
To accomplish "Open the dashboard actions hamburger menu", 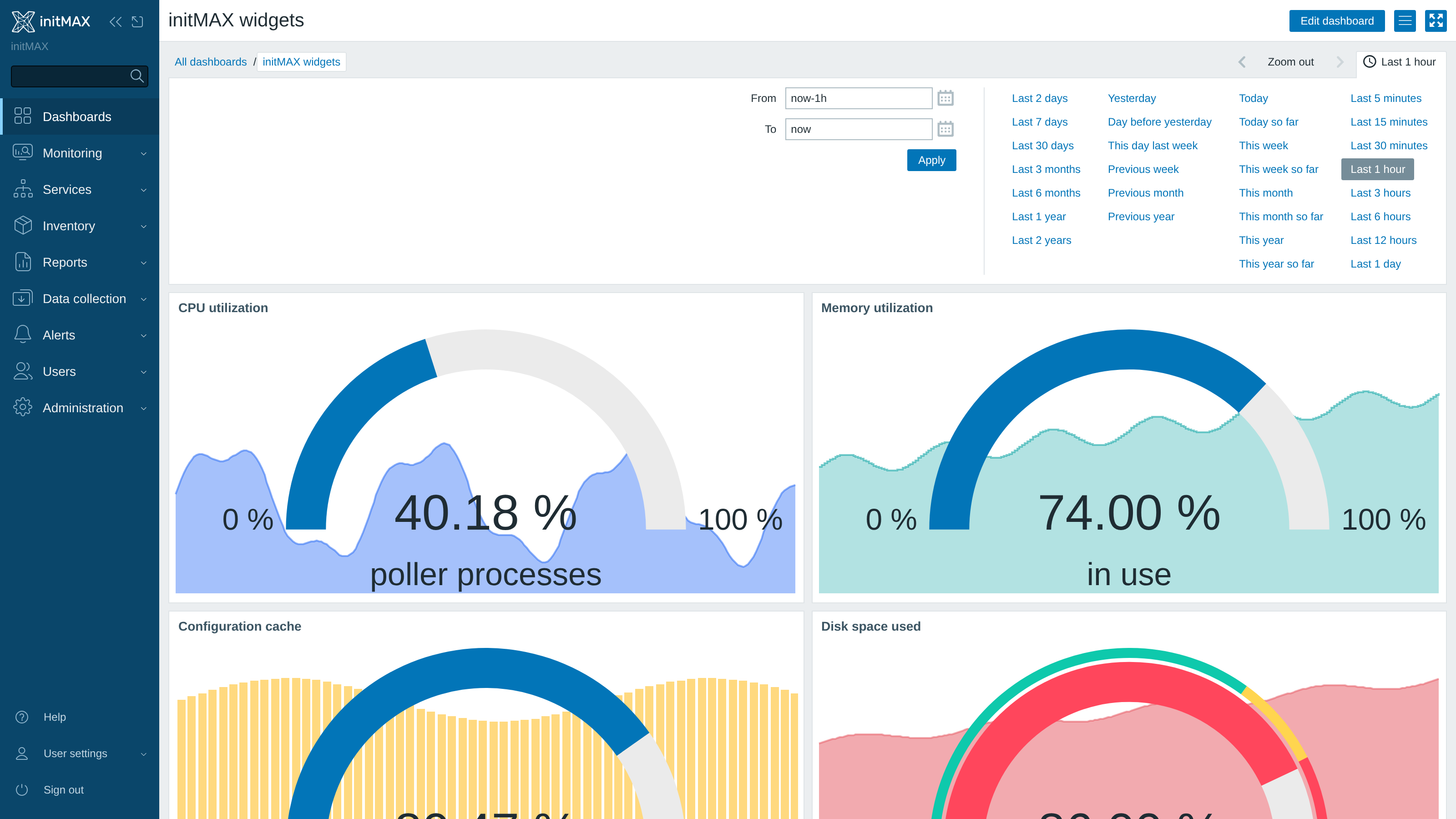I will point(1405,21).
